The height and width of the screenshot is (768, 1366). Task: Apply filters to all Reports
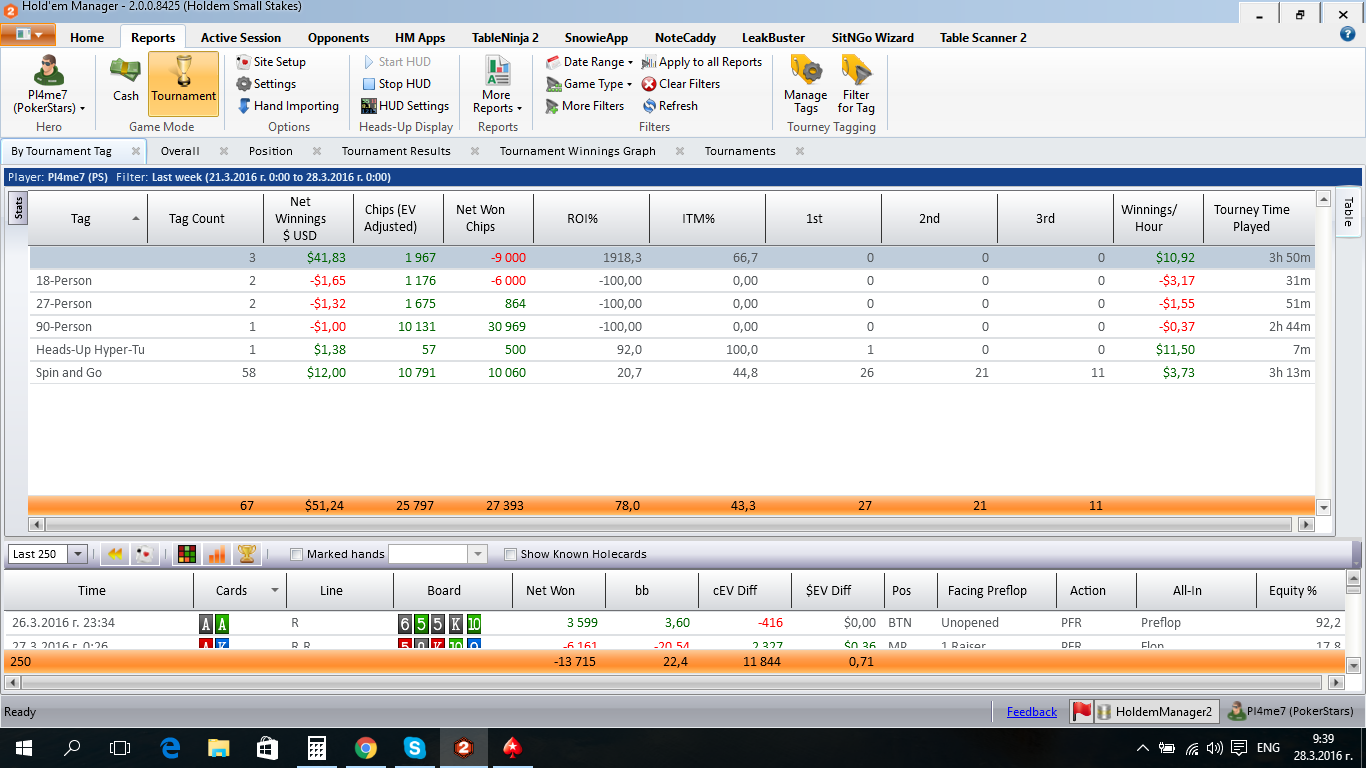pos(702,62)
